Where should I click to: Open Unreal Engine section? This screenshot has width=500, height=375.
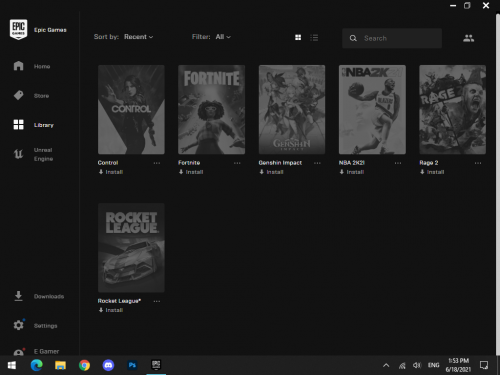(43, 154)
